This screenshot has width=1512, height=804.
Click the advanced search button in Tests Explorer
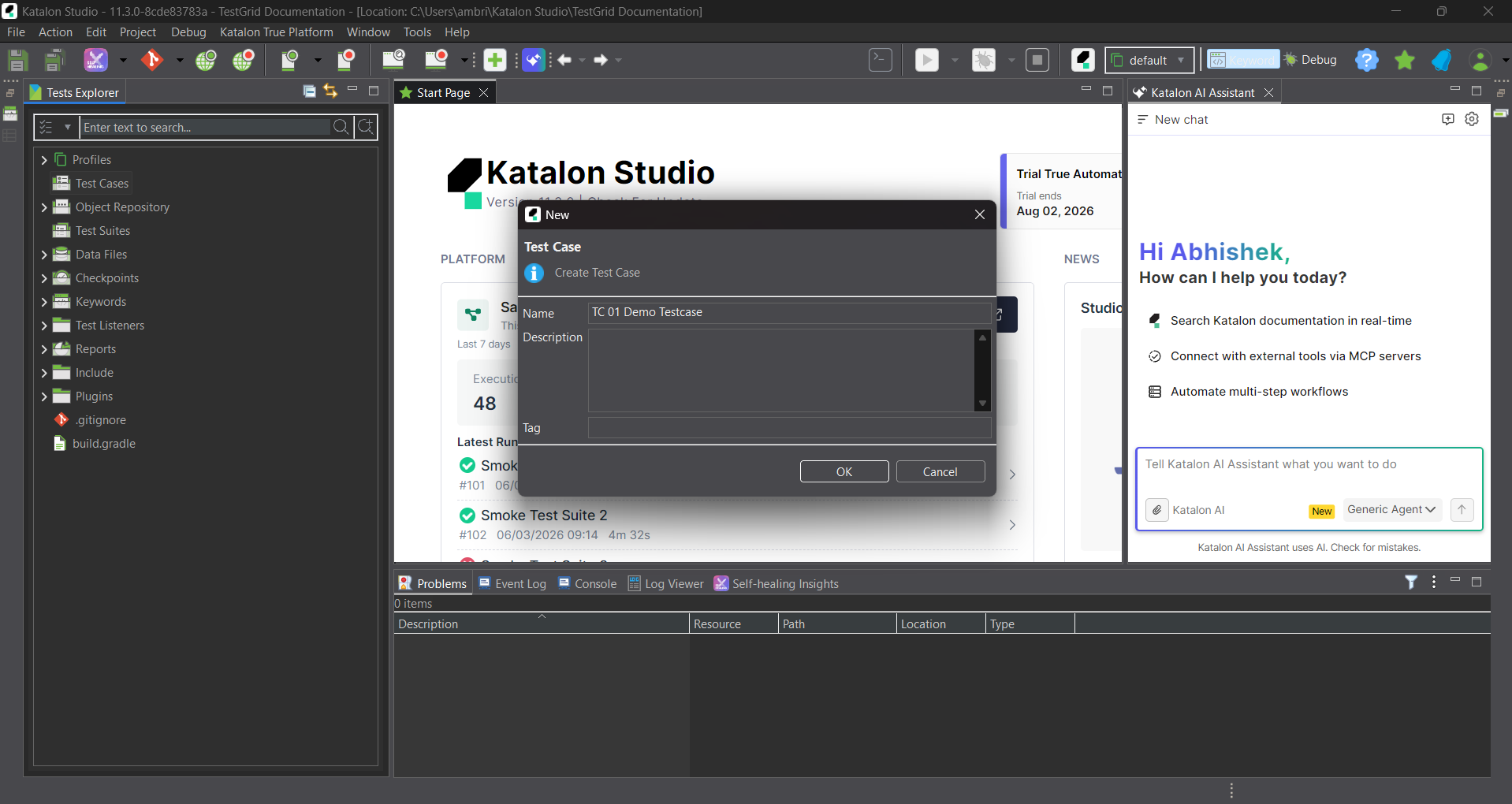(366, 127)
